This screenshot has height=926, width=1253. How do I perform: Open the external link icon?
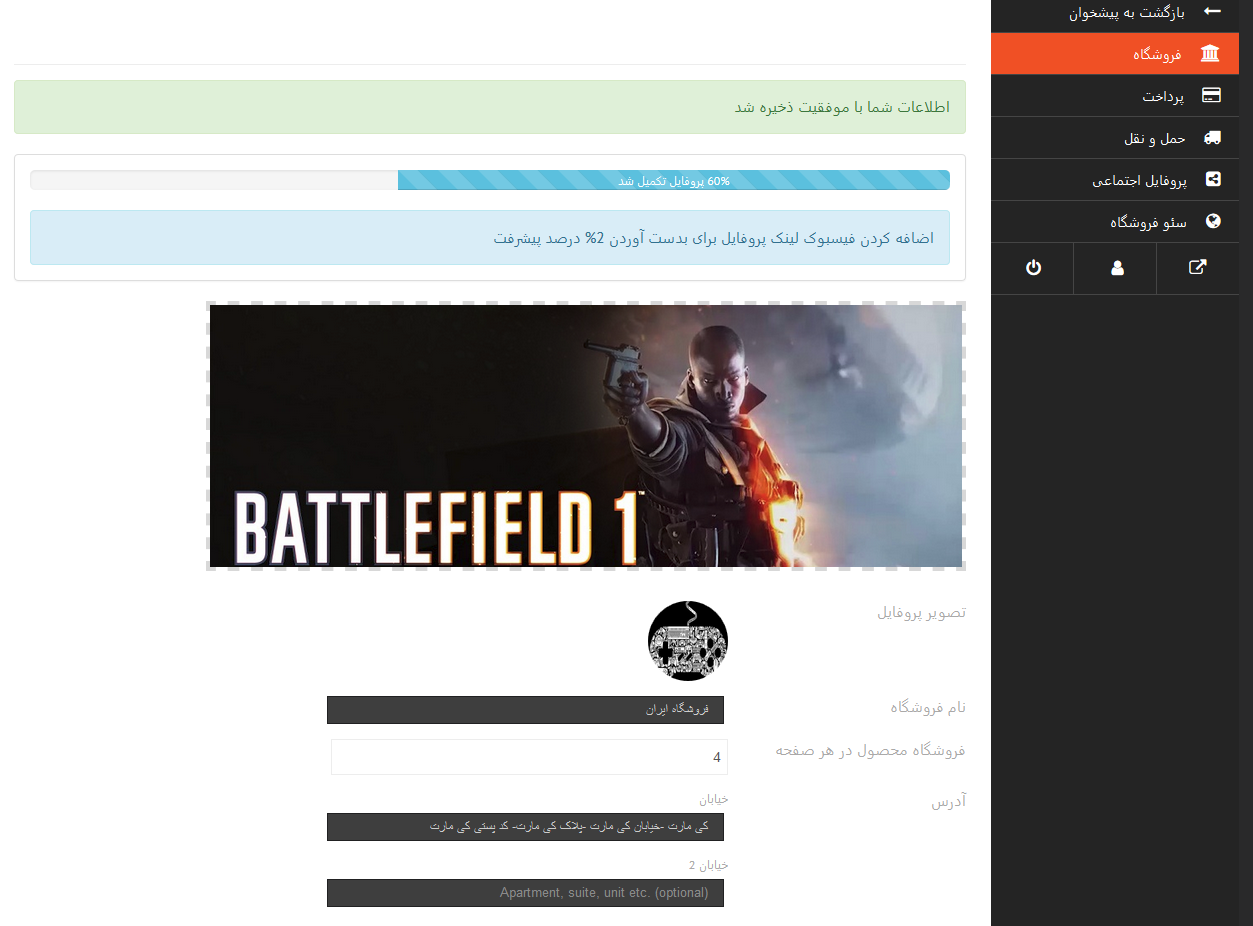point(1197,268)
